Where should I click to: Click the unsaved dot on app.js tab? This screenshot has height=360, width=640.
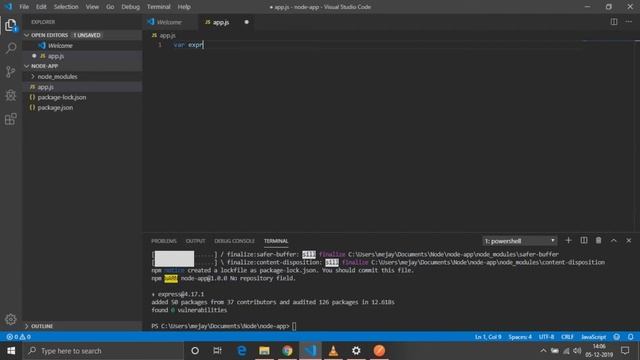pyautogui.click(x=247, y=22)
